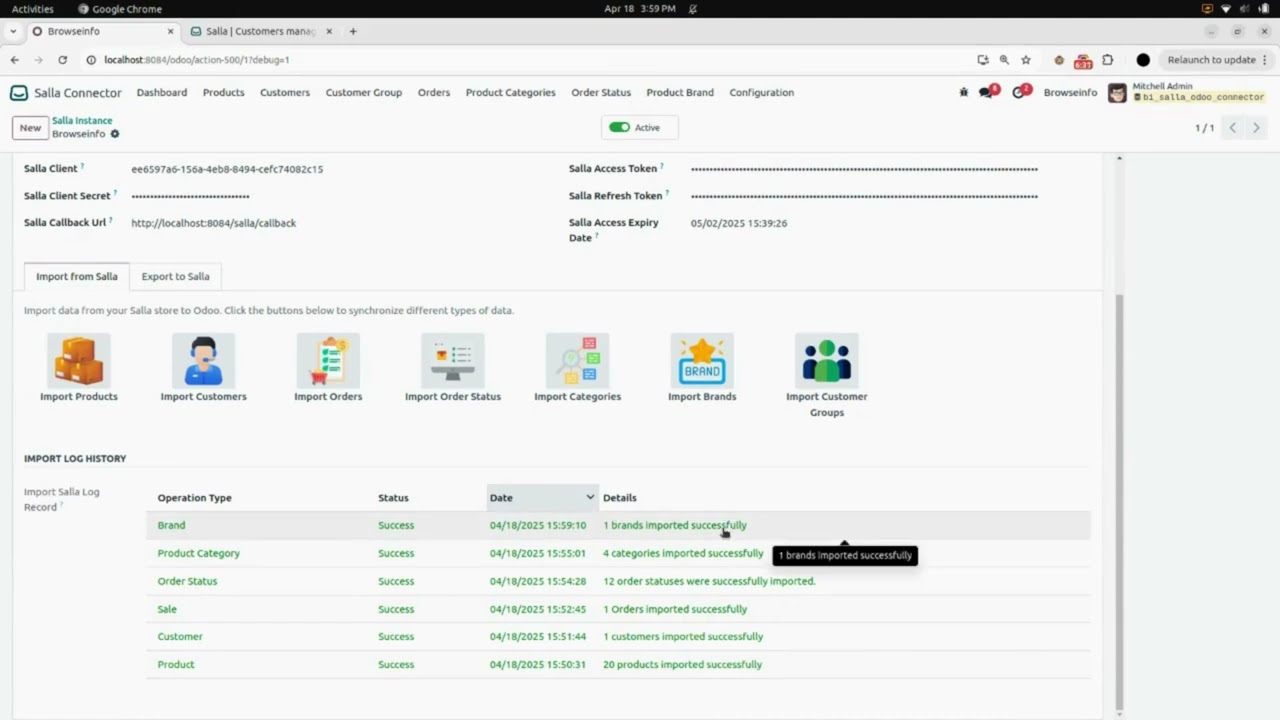This screenshot has width=1280, height=720.
Task: Click the Import Orders clipboard icon
Action: [328, 360]
